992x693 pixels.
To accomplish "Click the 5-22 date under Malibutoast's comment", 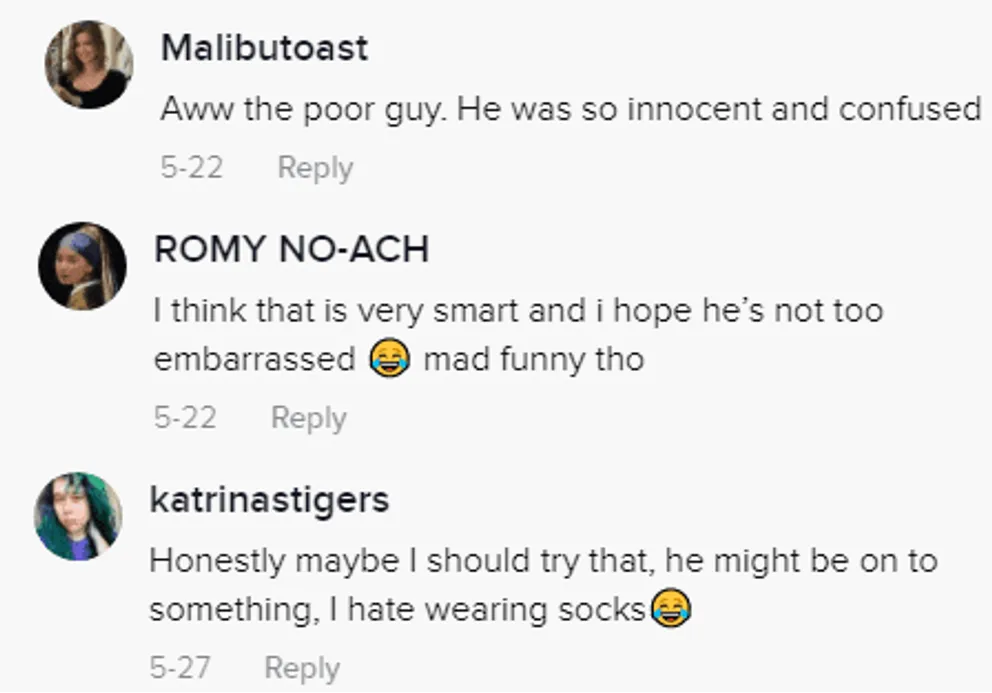I will [191, 168].
